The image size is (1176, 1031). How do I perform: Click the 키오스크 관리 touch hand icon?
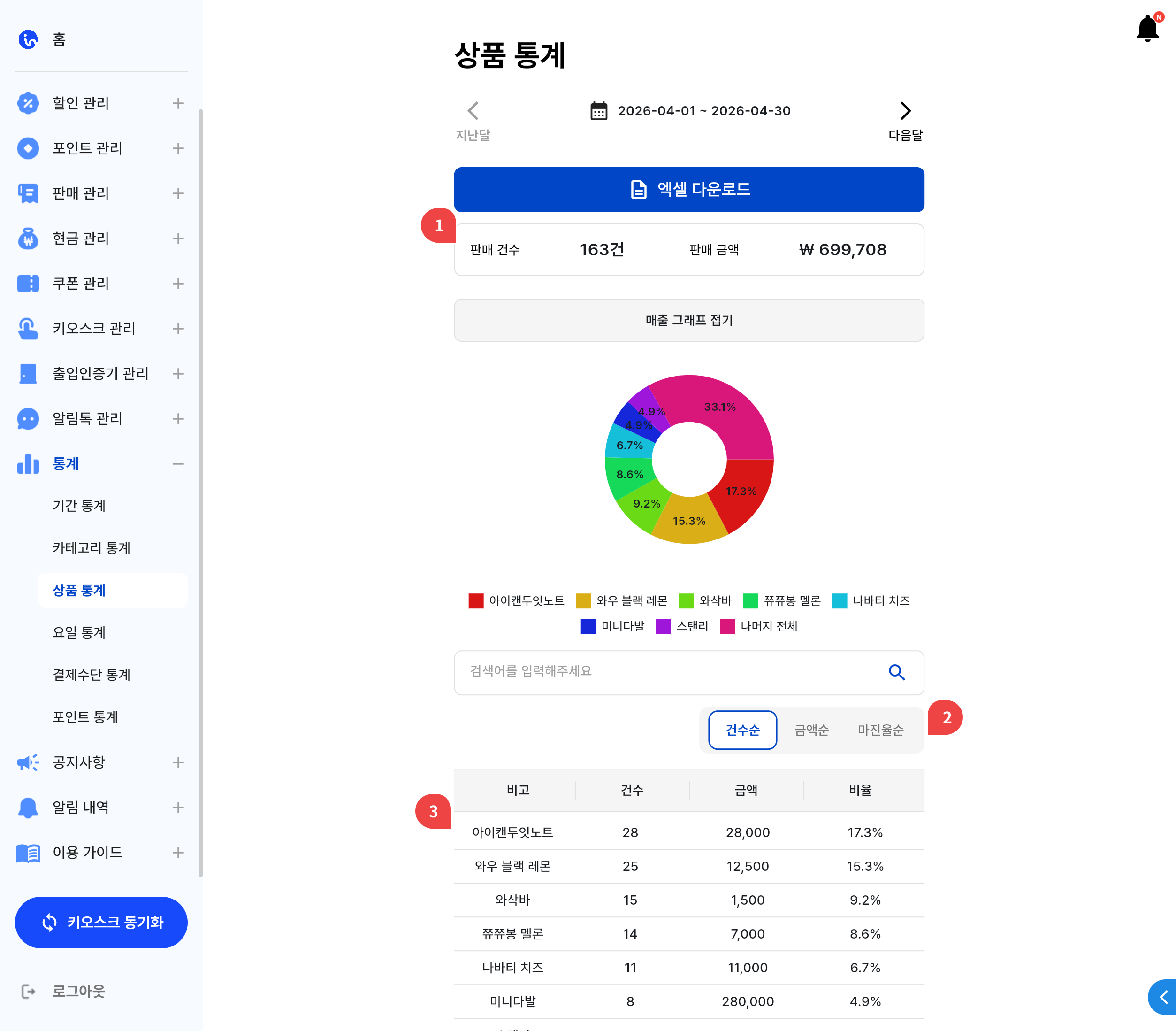click(x=28, y=329)
